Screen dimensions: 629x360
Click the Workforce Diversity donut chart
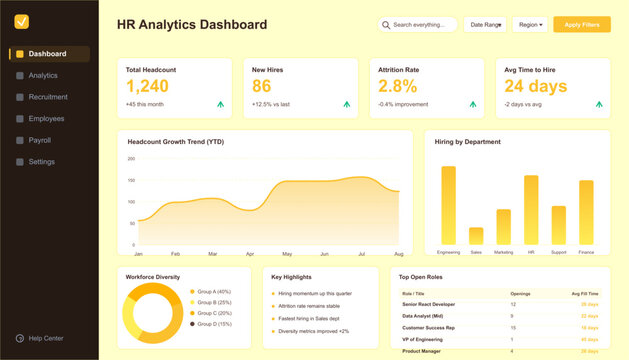click(152, 313)
